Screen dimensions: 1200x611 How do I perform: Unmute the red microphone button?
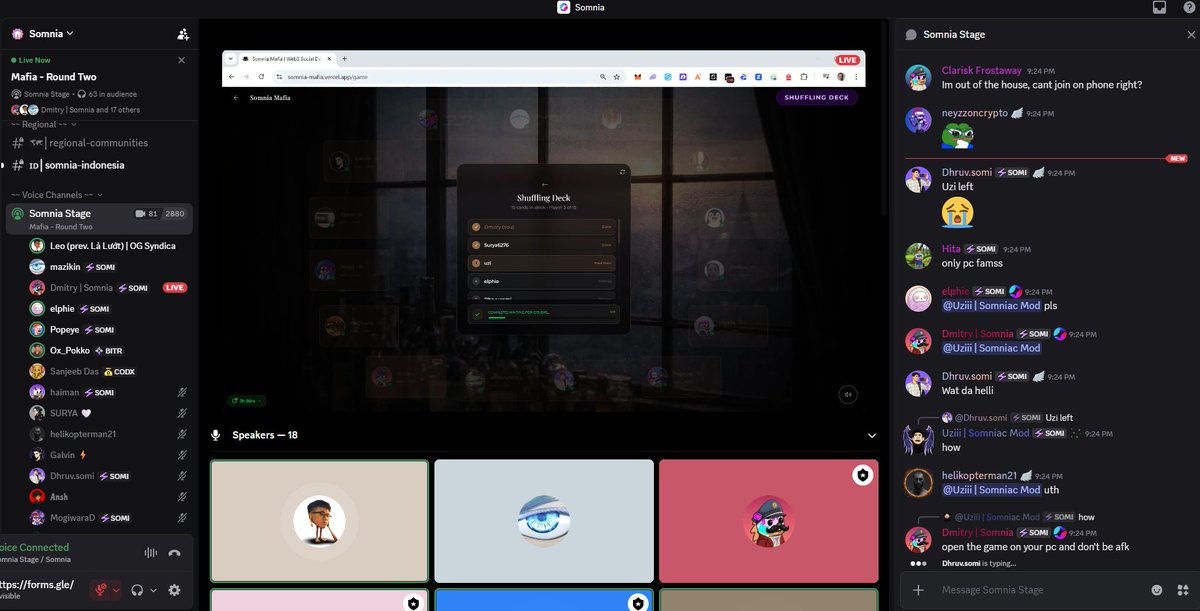point(100,590)
